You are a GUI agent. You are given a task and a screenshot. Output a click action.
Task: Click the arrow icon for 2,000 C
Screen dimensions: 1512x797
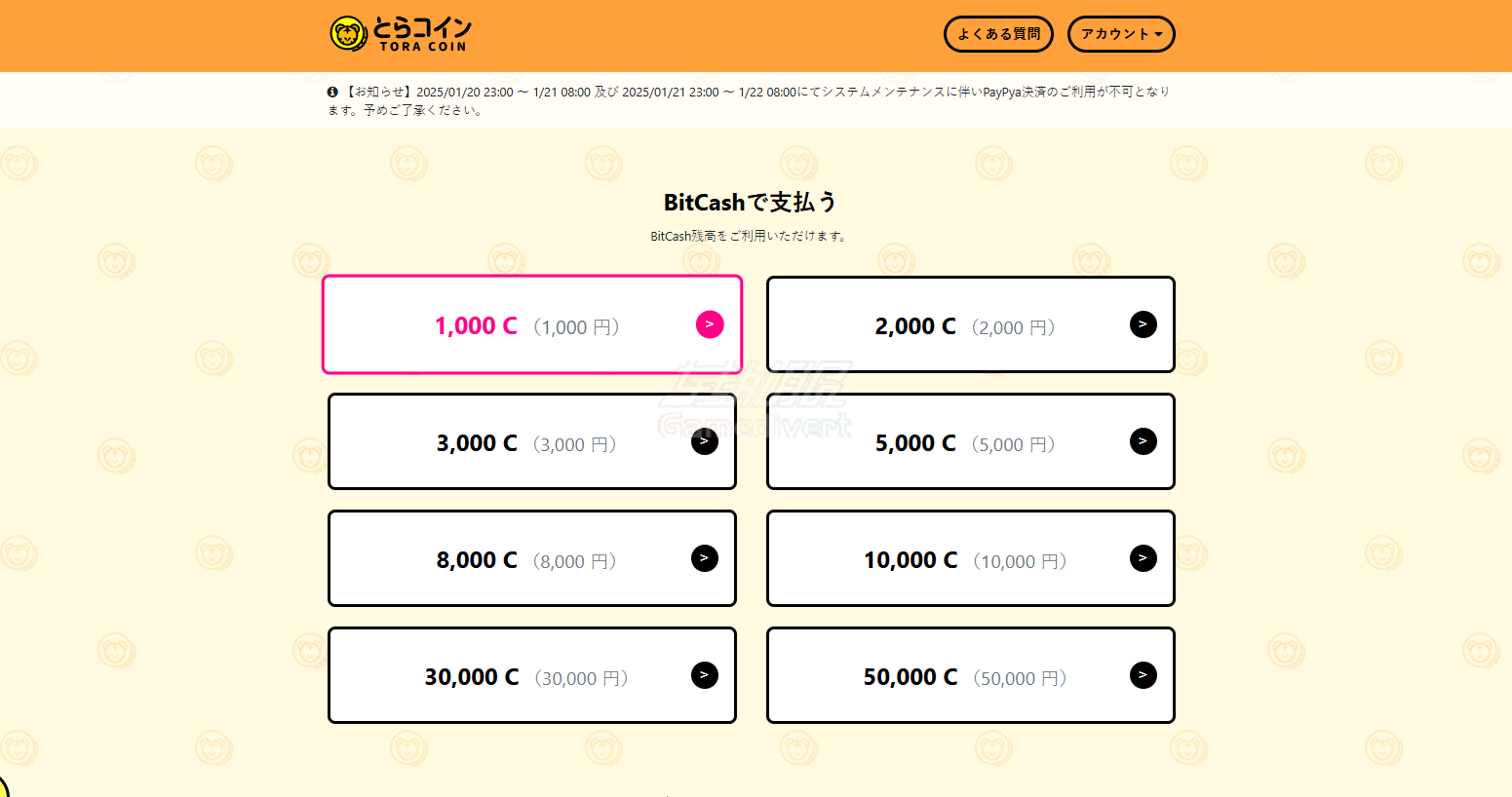click(x=1143, y=324)
